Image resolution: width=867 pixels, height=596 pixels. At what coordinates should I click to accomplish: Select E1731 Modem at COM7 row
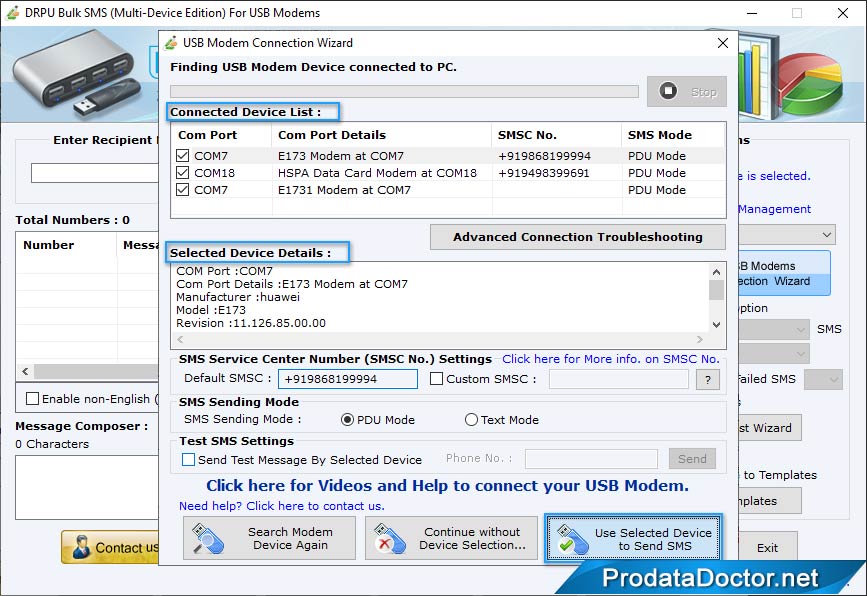(x=448, y=190)
